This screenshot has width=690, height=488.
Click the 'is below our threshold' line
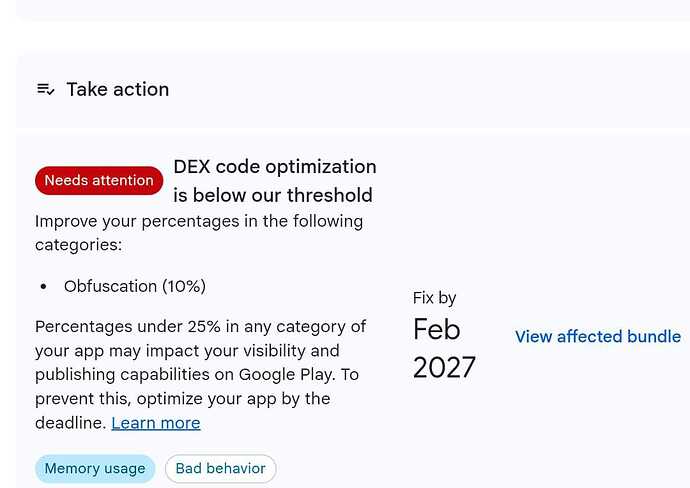pos(273,195)
